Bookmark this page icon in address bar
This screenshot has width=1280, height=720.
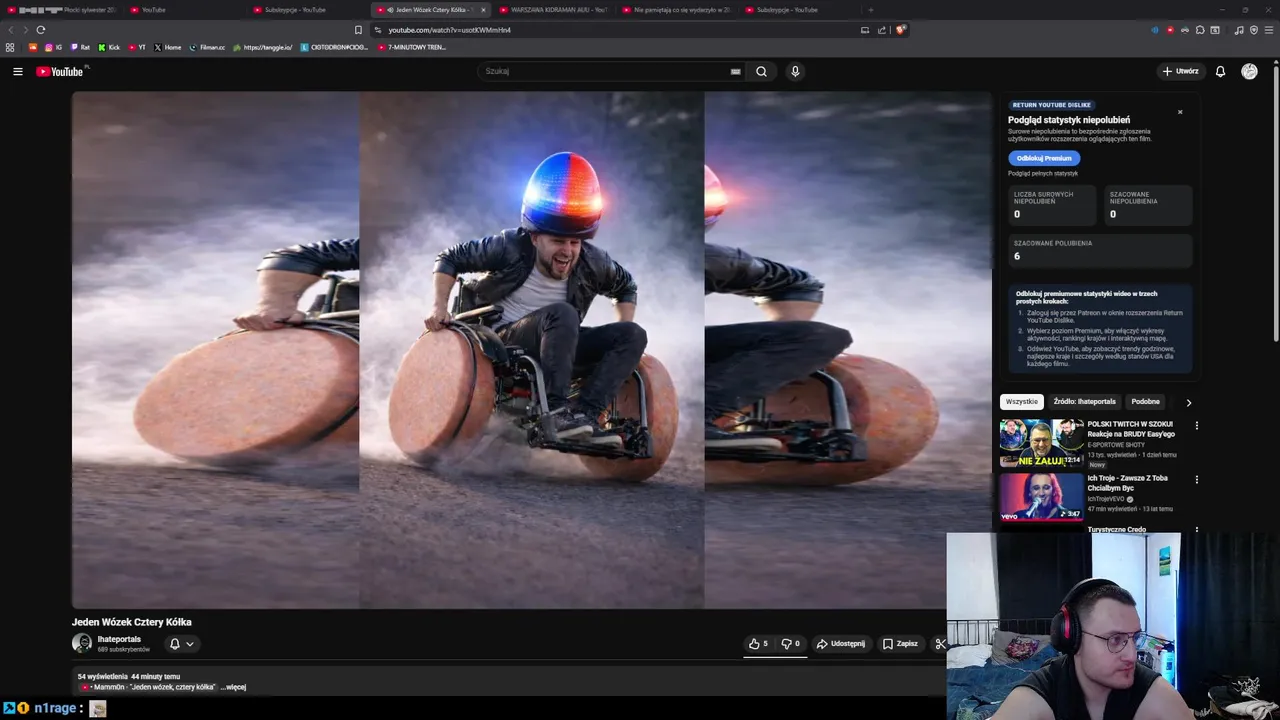click(358, 30)
